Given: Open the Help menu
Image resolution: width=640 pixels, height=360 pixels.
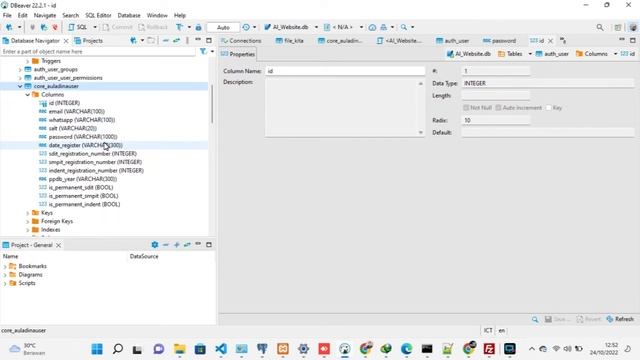Looking at the screenshot, I should pyautogui.click(x=180, y=15).
